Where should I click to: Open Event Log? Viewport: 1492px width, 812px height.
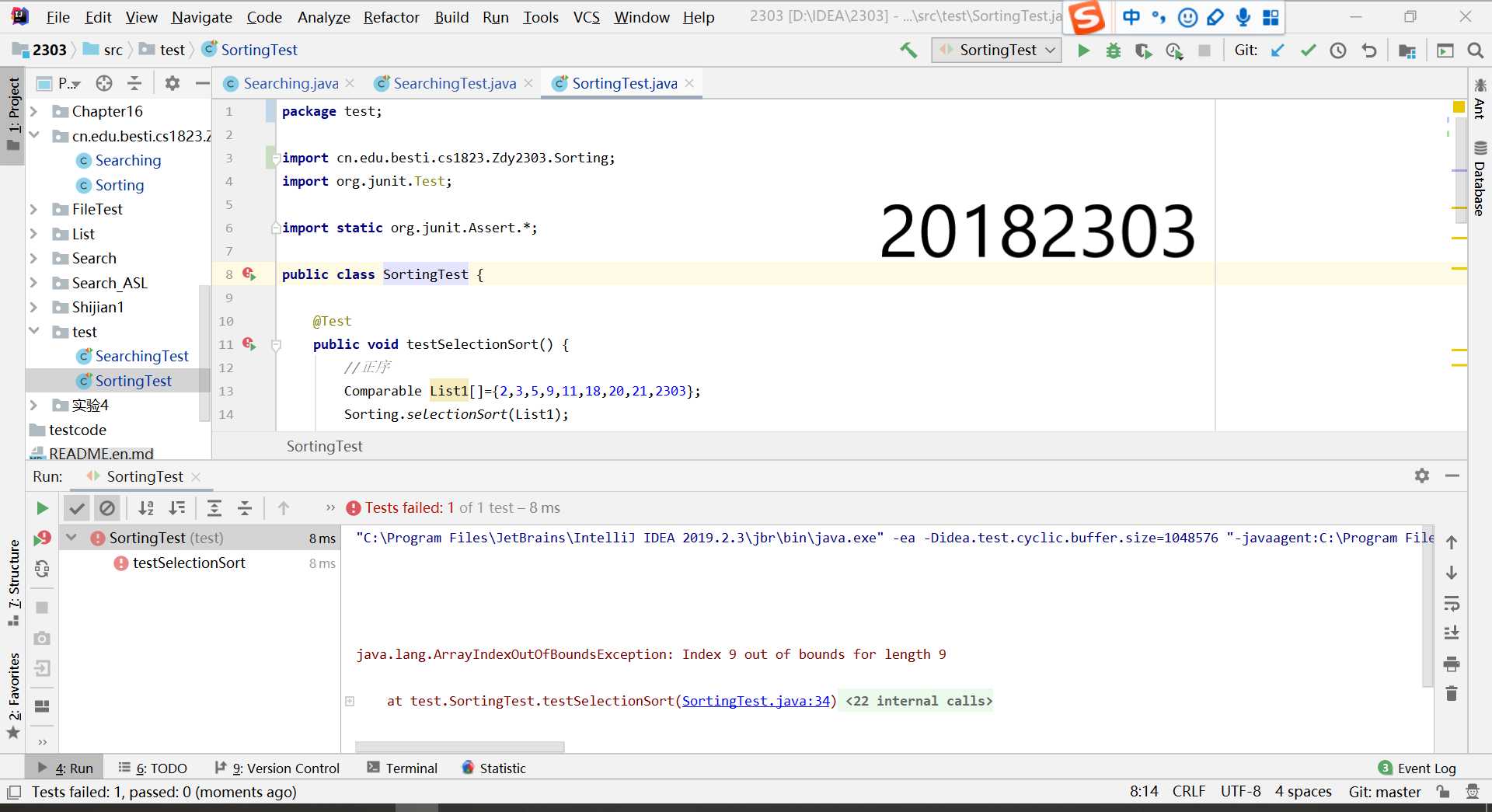[1417, 768]
